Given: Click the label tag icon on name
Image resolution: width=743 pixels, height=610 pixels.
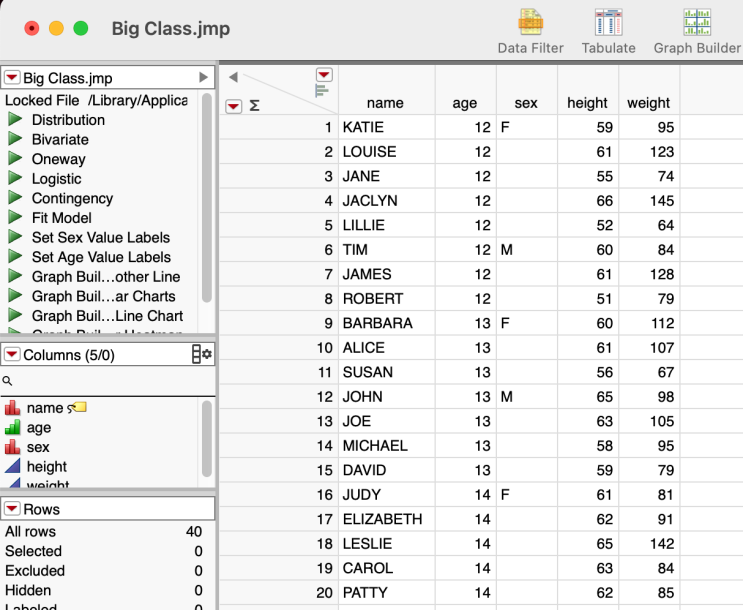Looking at the screenshot, I should 77,407.
